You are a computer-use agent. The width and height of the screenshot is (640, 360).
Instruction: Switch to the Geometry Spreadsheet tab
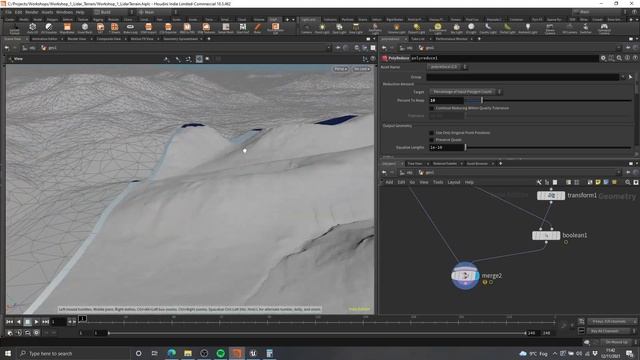tap(180, 39)
